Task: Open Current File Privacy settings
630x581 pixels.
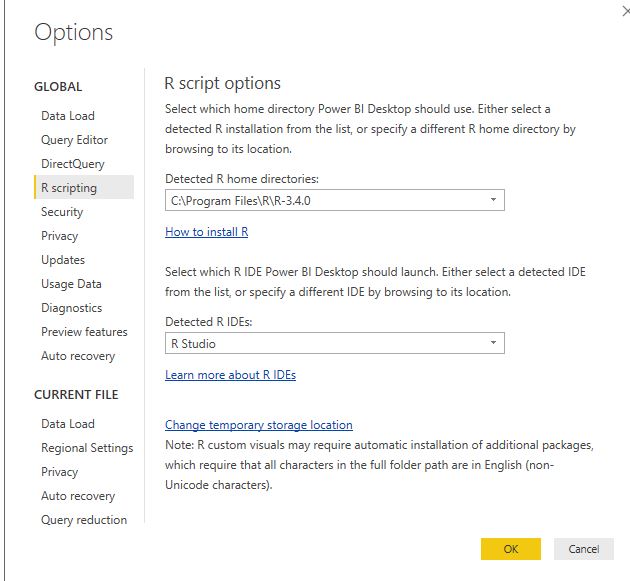Action: tap(59, 472)
